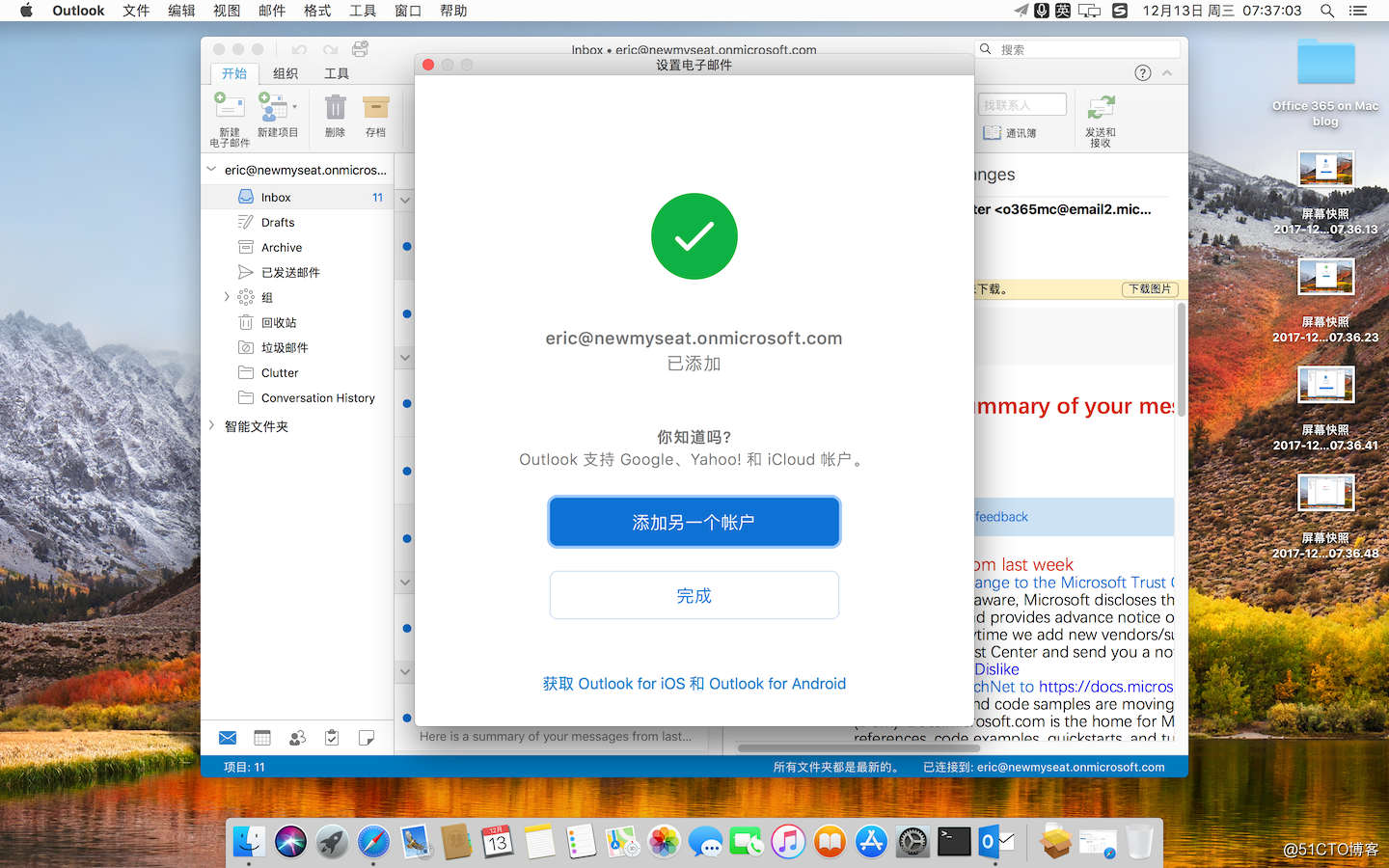Collapse the ribbon with the chevron
1389x868 pixels.
1167,73
